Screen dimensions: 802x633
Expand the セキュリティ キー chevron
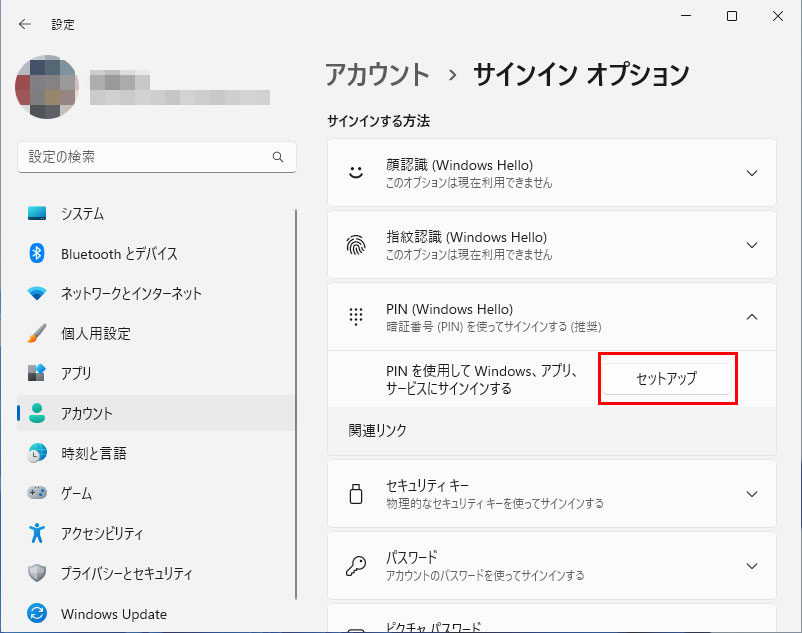click(752, 494)
